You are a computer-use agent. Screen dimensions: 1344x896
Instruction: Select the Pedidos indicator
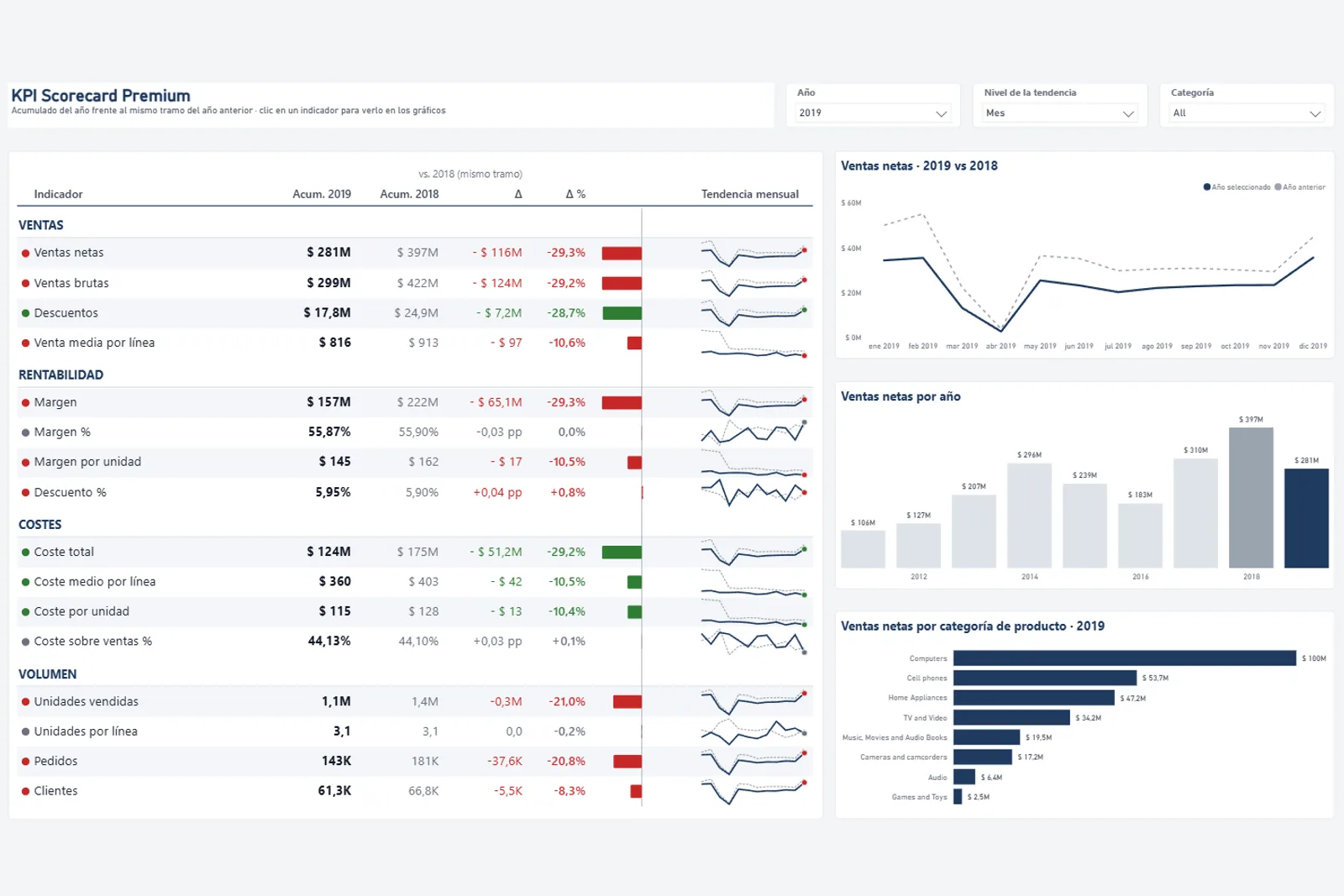click(x=415, y=761)
